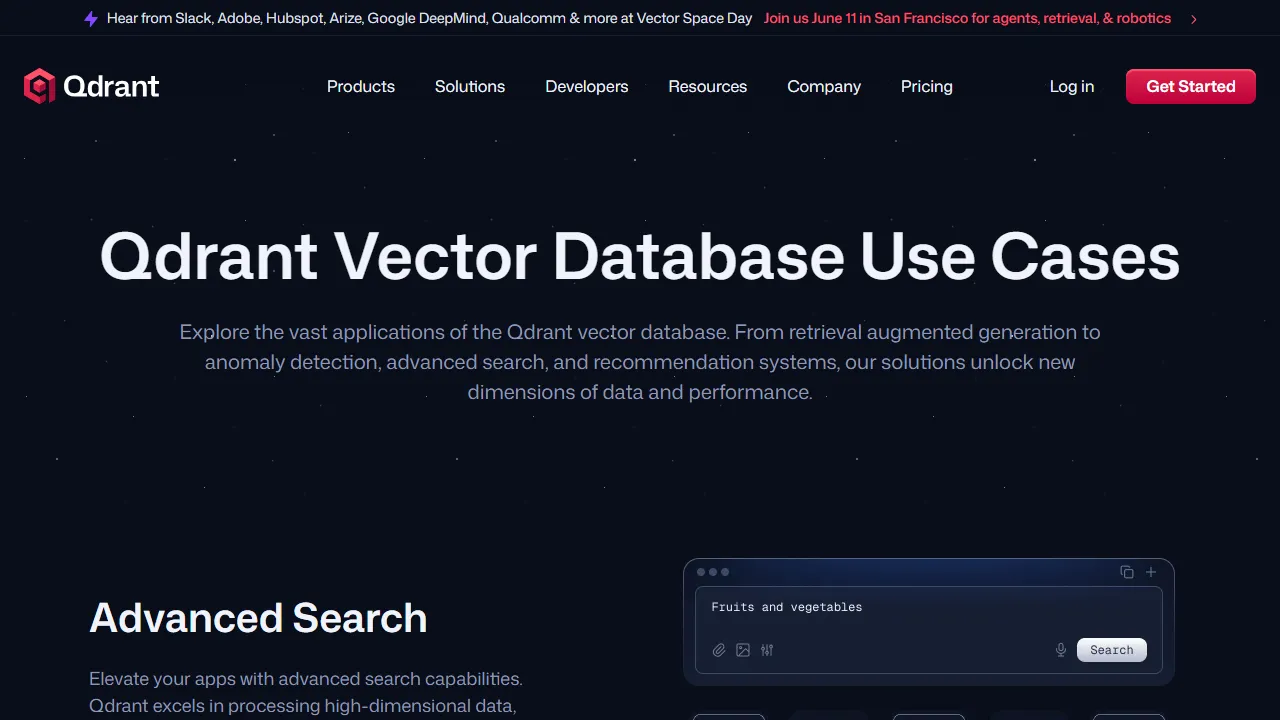Click the Qdrant logo in the header

91,86
